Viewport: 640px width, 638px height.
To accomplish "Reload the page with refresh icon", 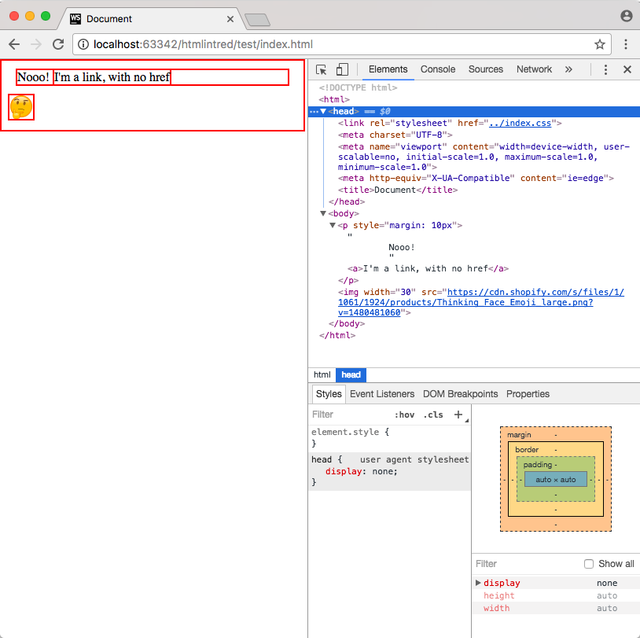I will point(58,44).
